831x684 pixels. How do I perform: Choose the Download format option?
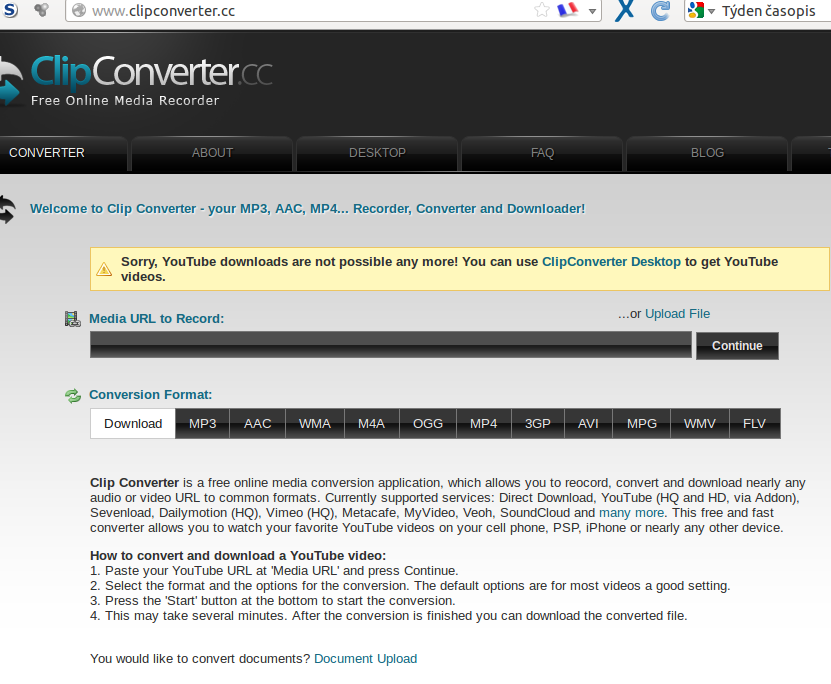133,424
